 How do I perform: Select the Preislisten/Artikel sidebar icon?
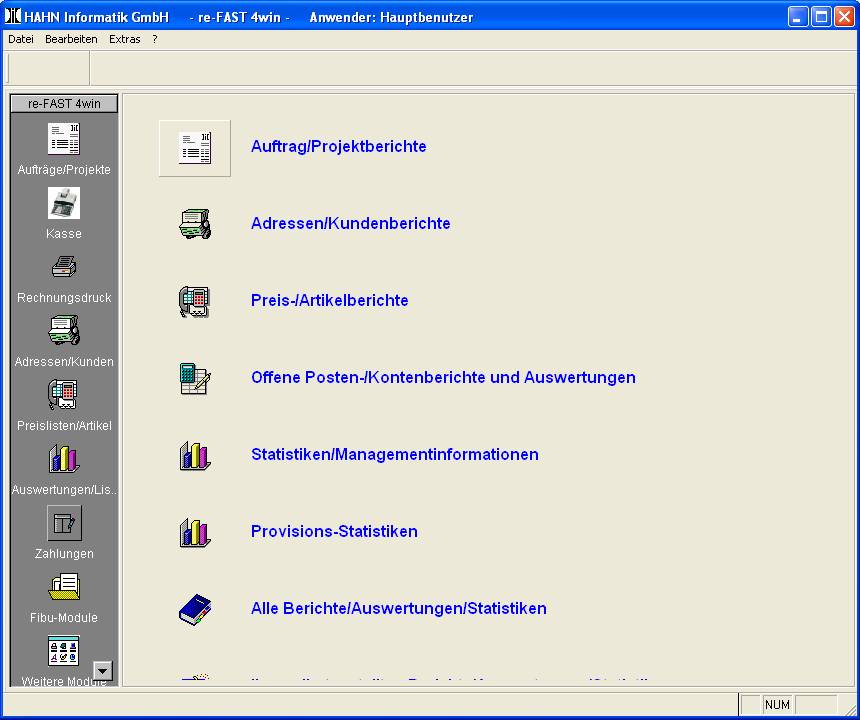click(64, 394)
